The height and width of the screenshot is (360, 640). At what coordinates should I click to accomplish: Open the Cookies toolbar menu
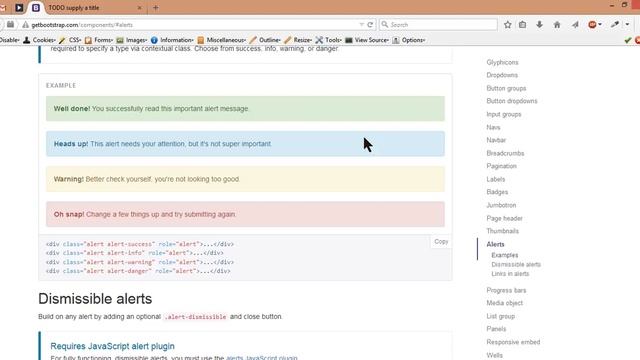(39, 40)
